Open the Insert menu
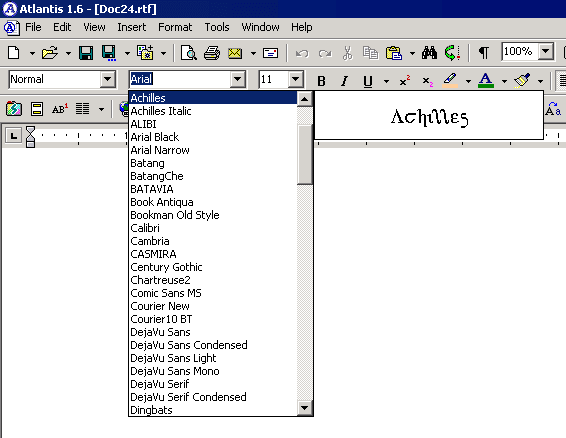This screenshot has height=438, width=566. pyautogui.click(x=131, y=27)
